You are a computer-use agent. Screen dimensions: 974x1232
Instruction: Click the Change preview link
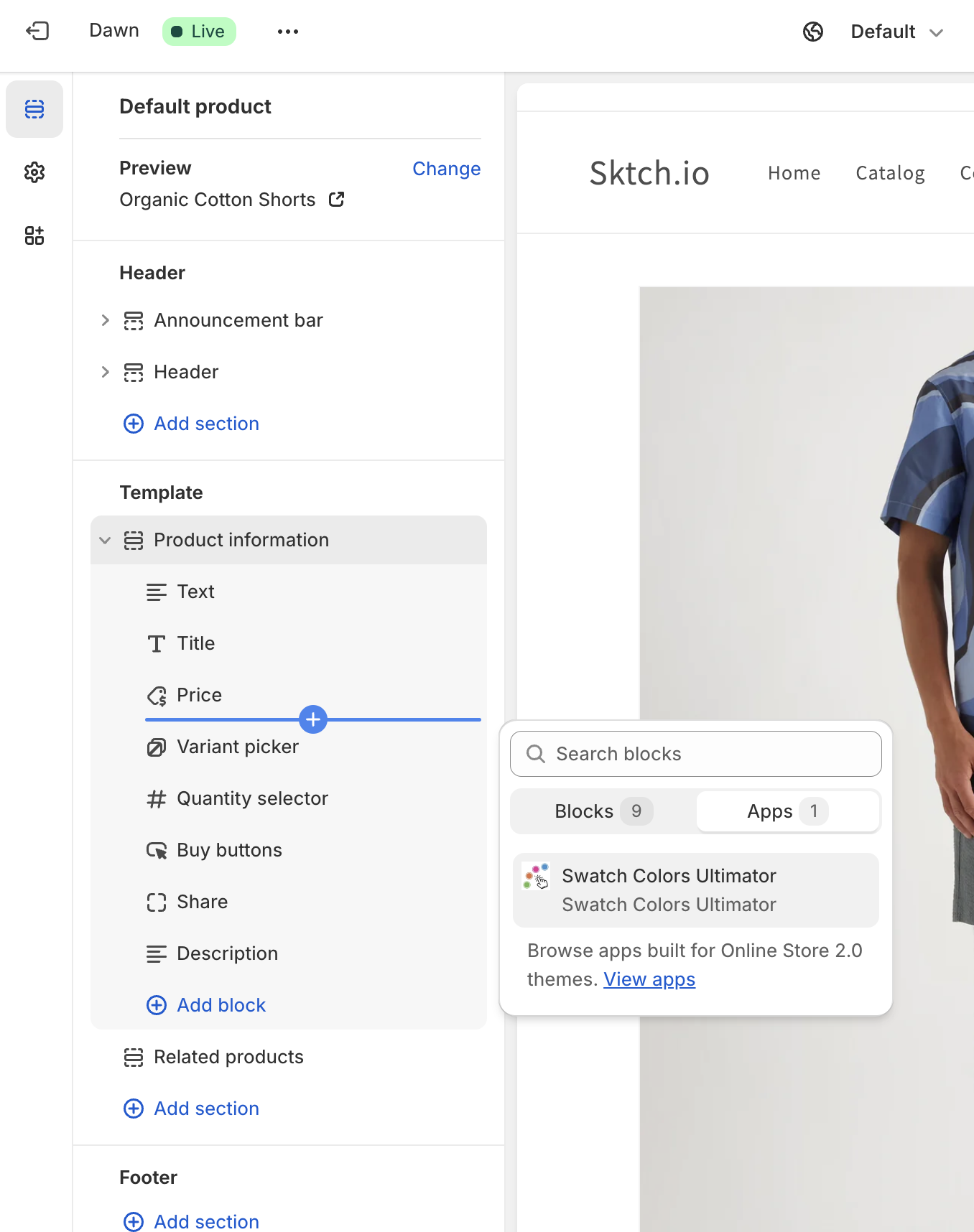(446, 169)
